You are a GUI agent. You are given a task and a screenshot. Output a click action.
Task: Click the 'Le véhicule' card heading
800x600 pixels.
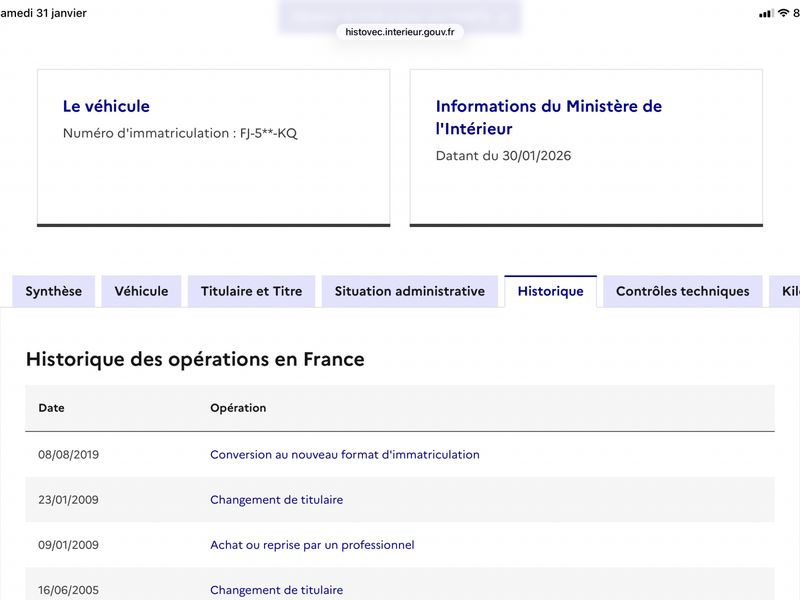(106, 106)
